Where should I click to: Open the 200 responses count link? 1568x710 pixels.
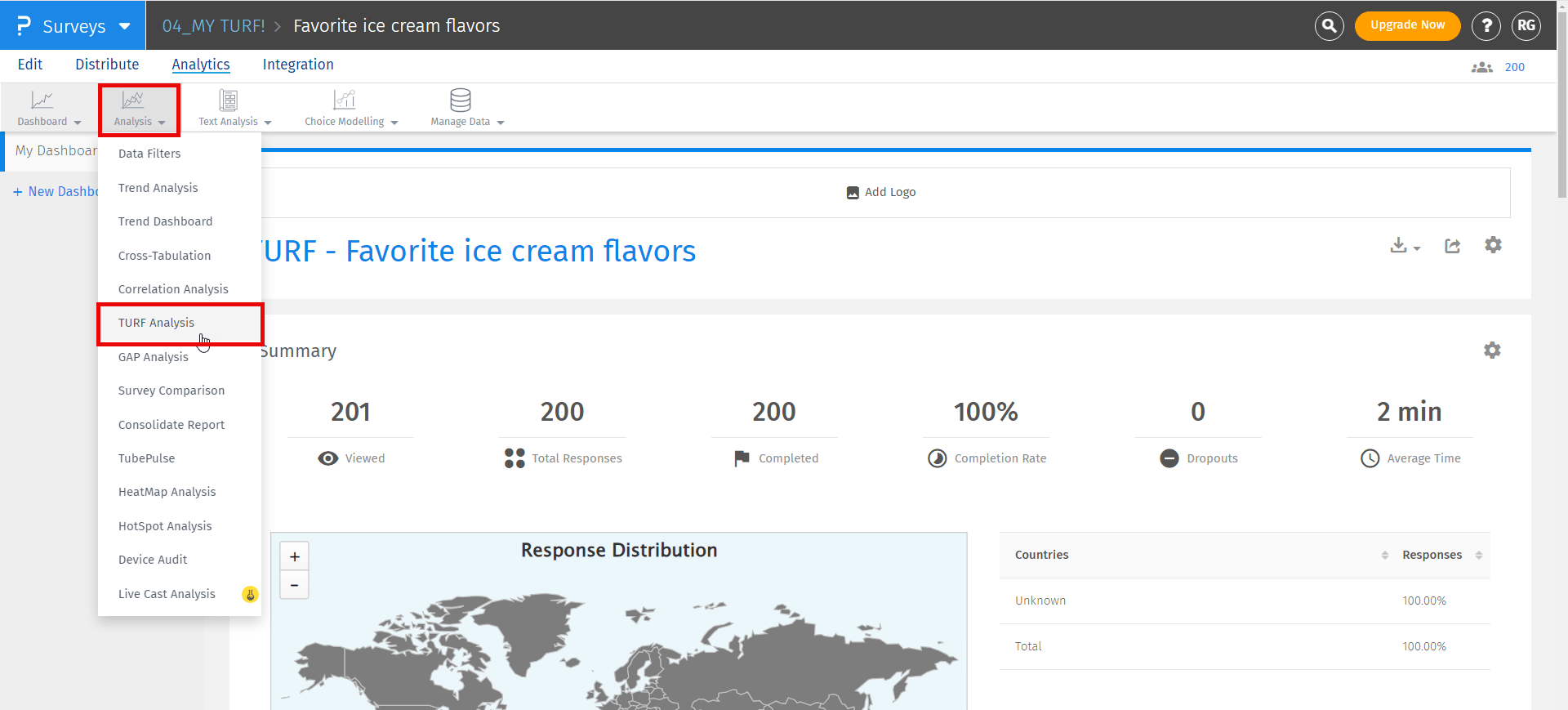coord(1514,68)
